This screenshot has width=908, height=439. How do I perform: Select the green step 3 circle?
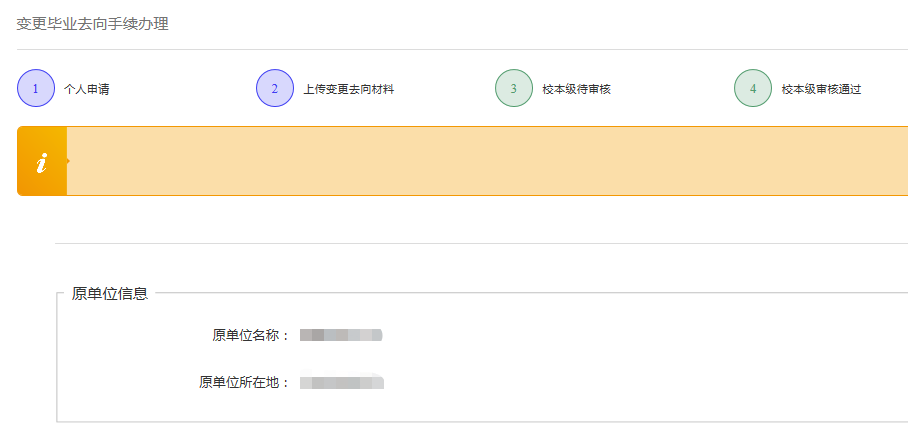[513, 88]
